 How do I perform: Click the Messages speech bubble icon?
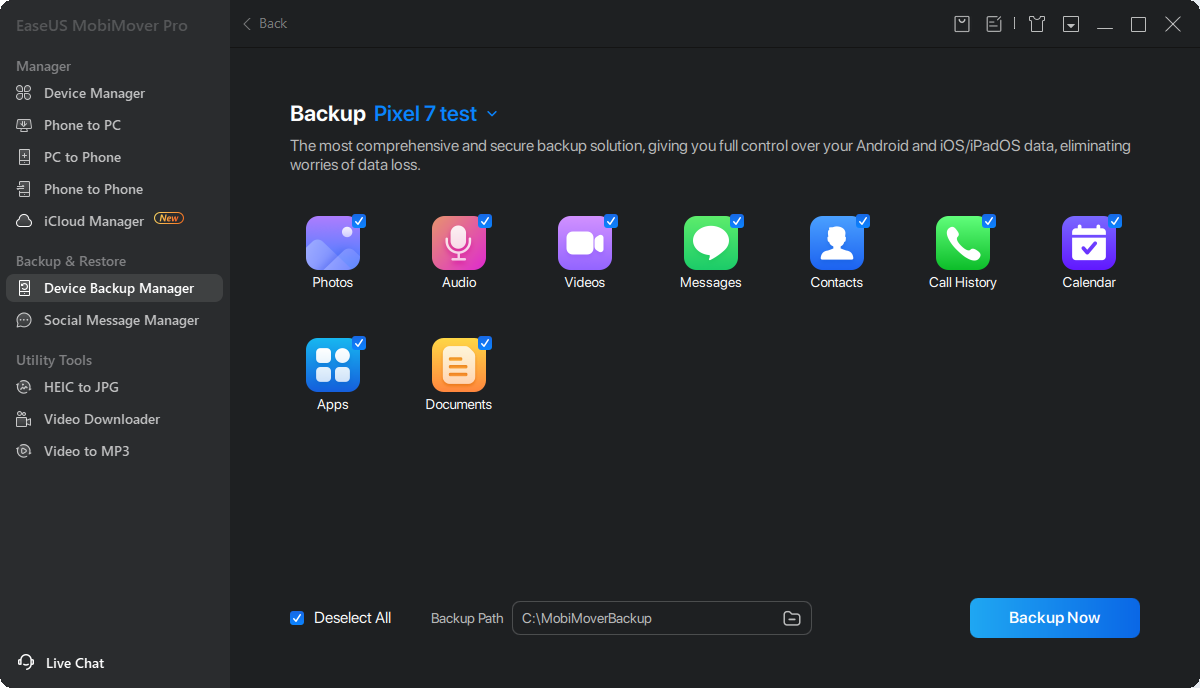[x=711, y=243]
